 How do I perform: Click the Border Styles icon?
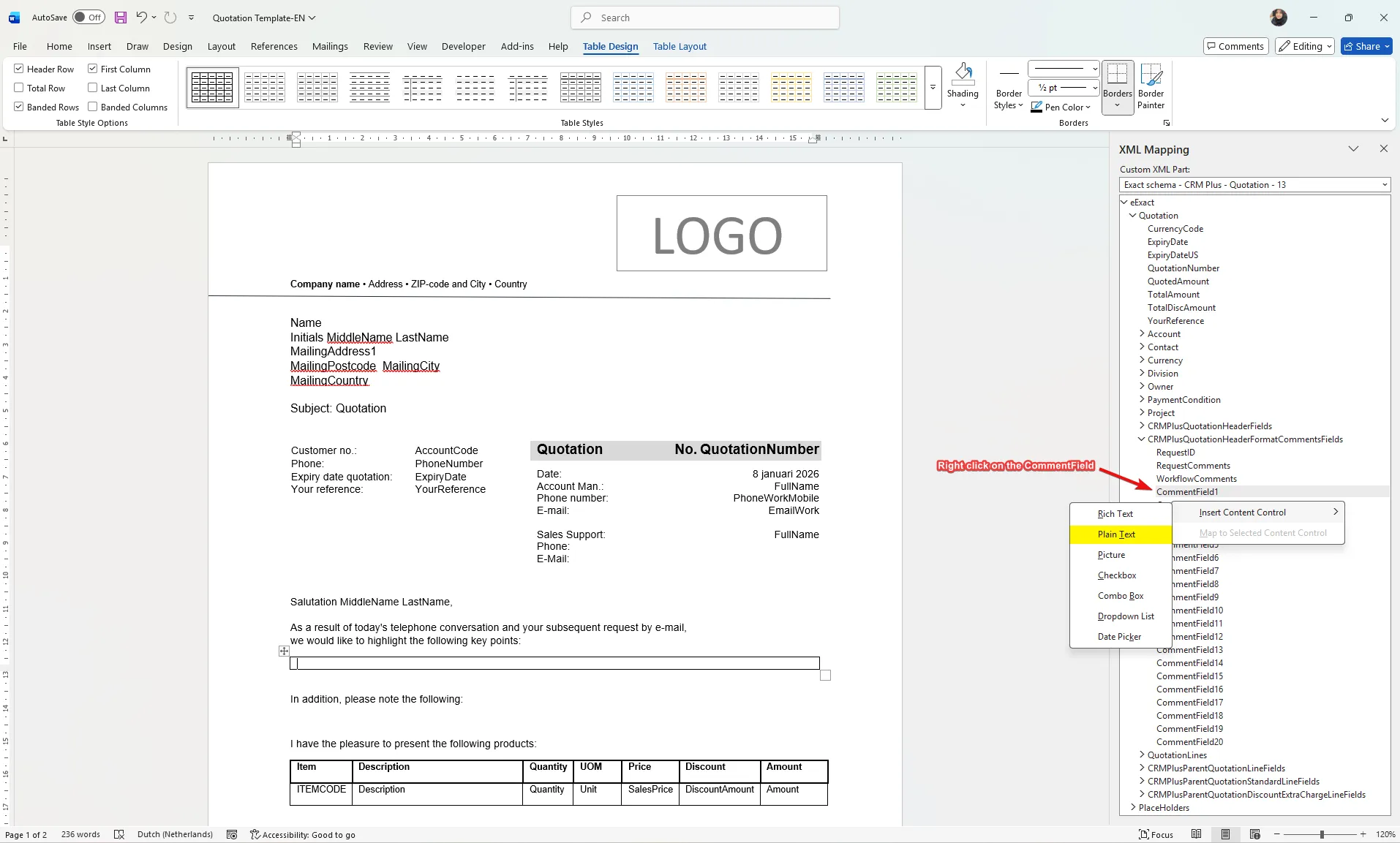(x=1009, y=85)
